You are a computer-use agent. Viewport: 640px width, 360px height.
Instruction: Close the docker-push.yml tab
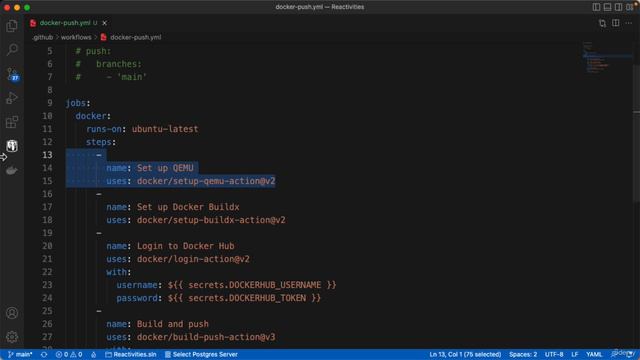tap(104, 23)
